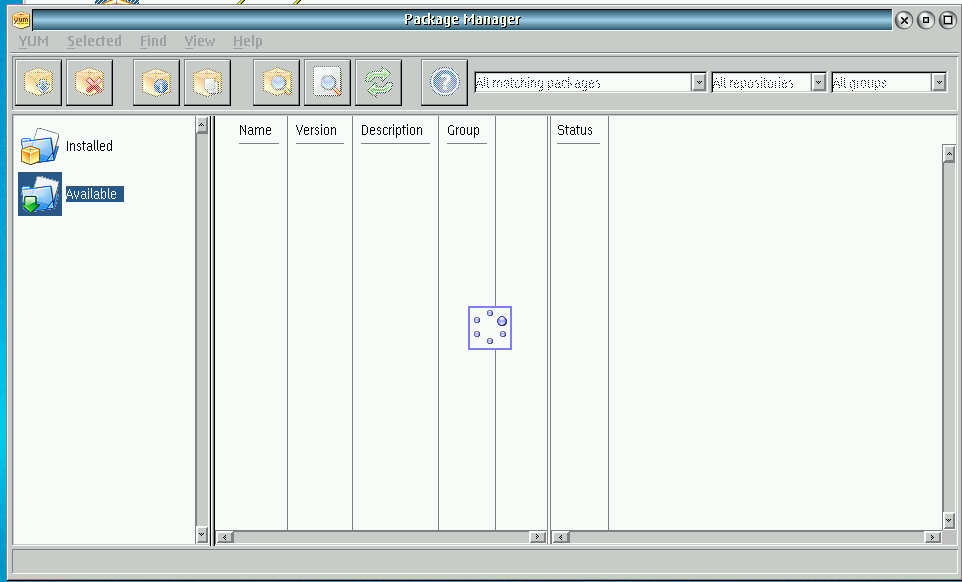Image resolution: width=962 pixels, height=582 pixels.
Task: Select the Installed label in sidebar
Action: 89,146
